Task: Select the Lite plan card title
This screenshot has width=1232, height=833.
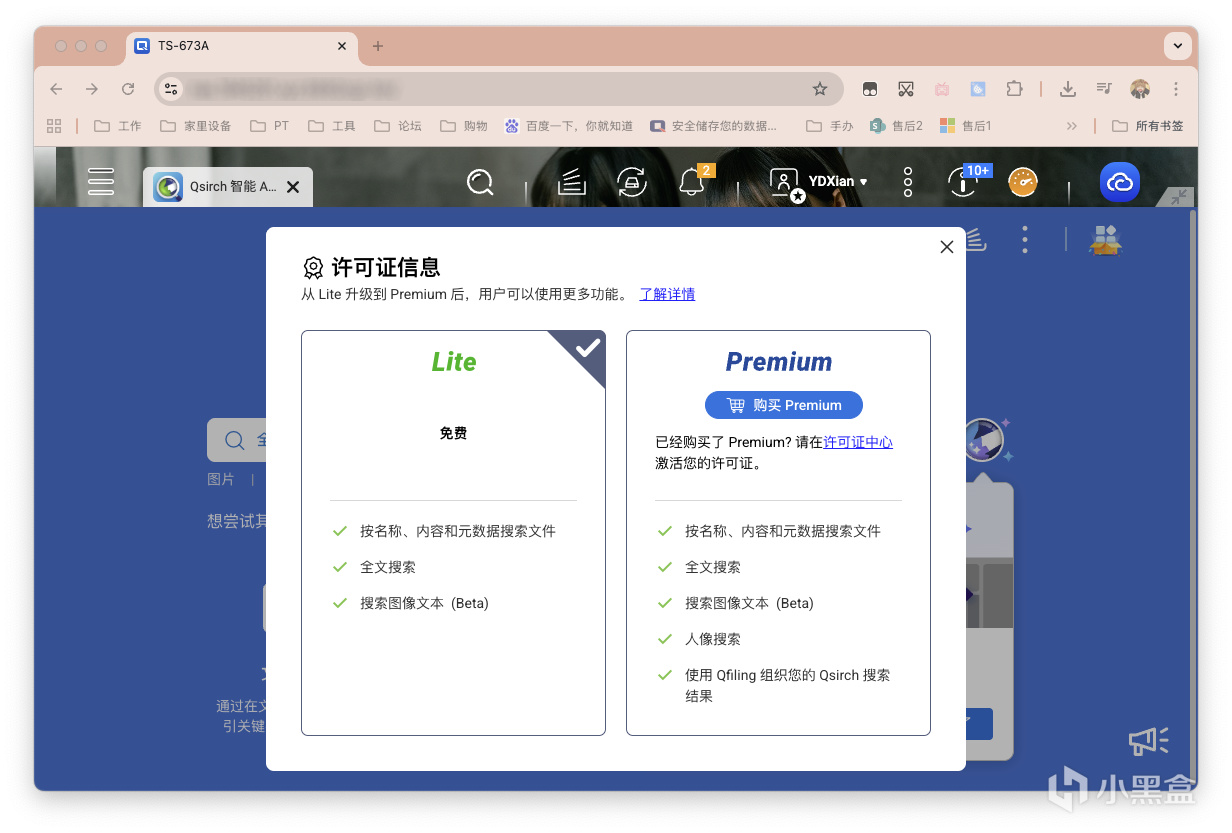Action: 454,362
